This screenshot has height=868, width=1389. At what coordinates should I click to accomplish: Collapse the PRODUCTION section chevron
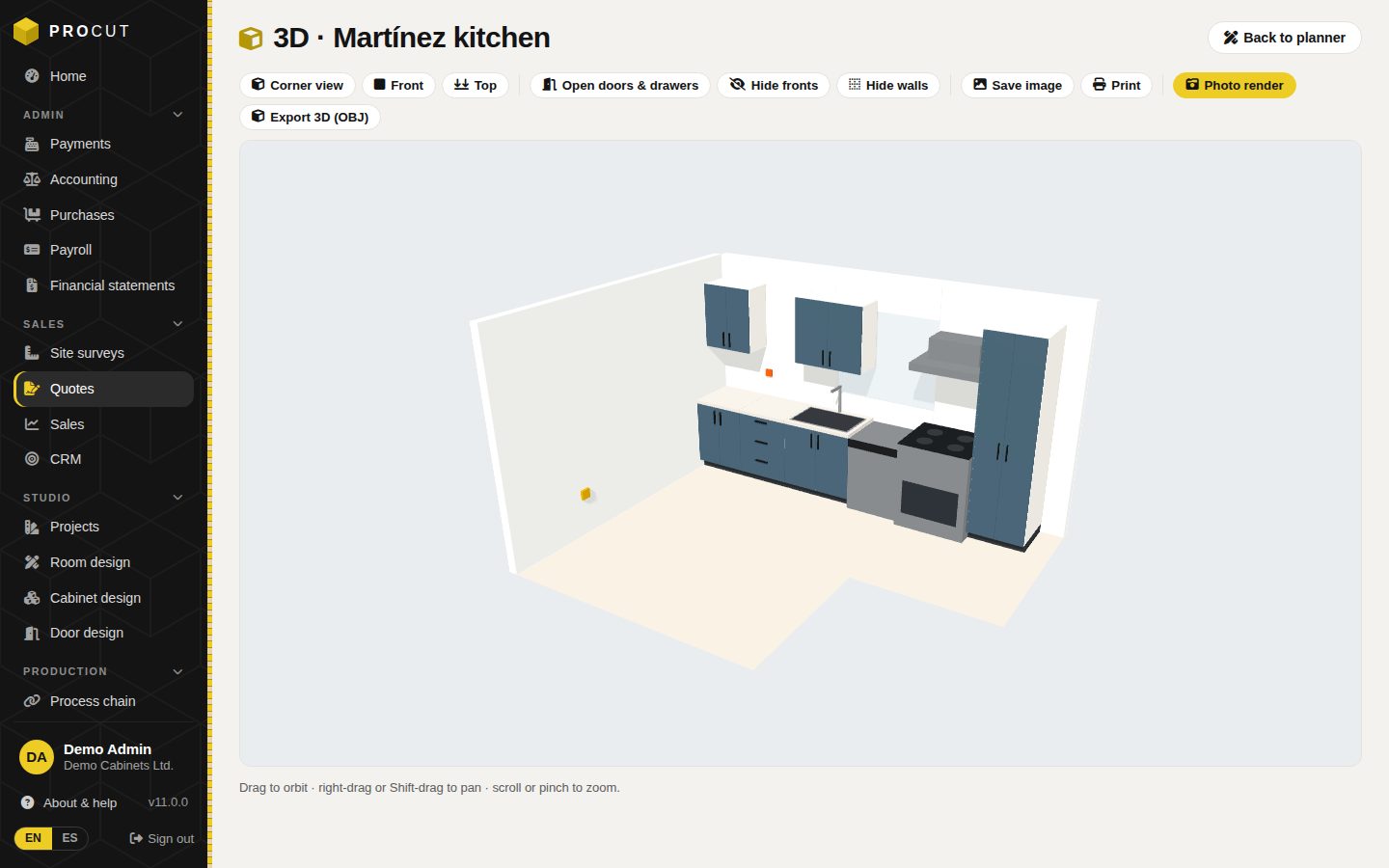coord(177,671)
